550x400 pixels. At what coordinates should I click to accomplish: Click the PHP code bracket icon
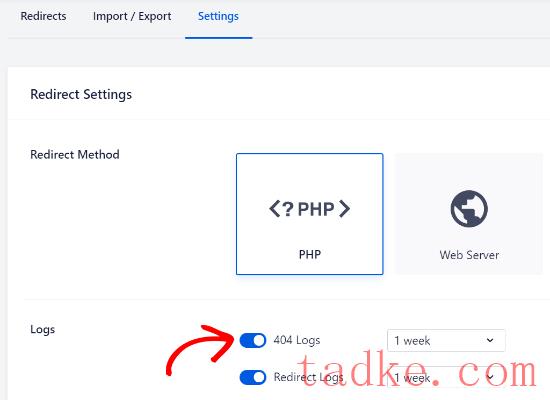coord(309,209)
